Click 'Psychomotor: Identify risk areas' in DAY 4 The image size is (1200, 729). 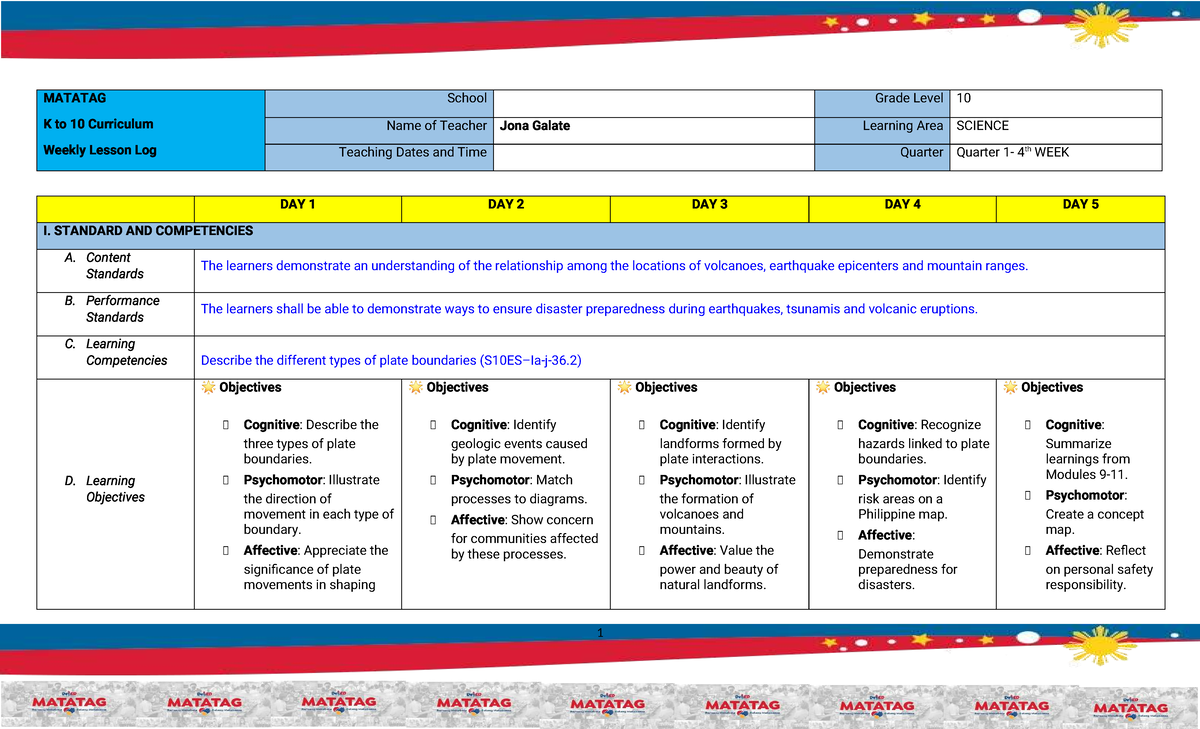[x=922, y=497]
